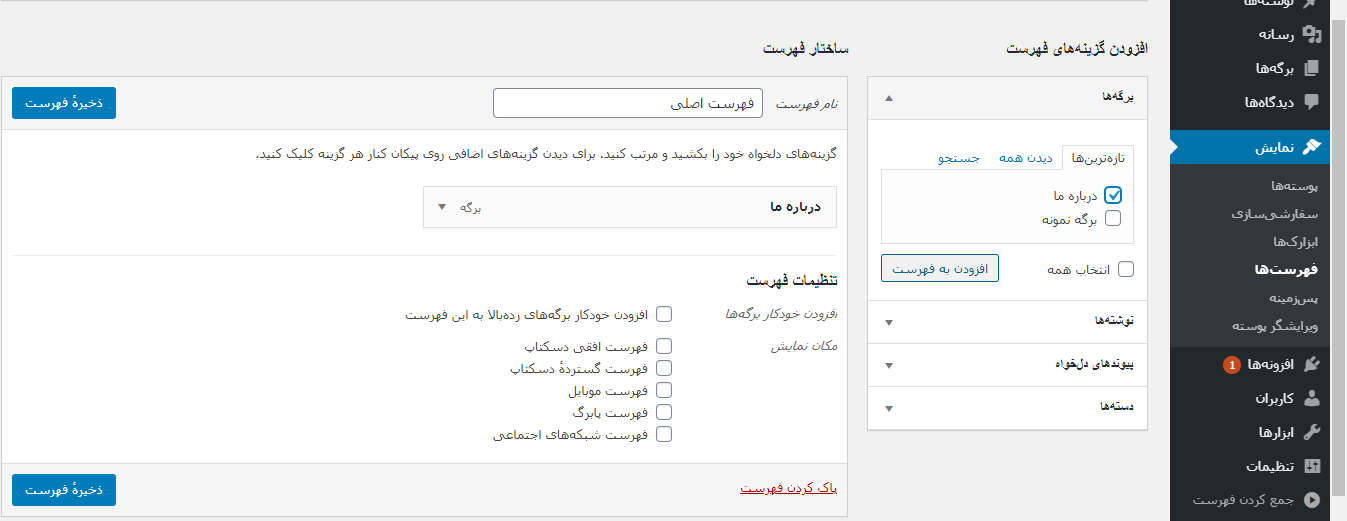This screenshot has width=1347, height=521.
Task: Tick the انتخاب همه select-all checkbox
Action: [1126, 269]
